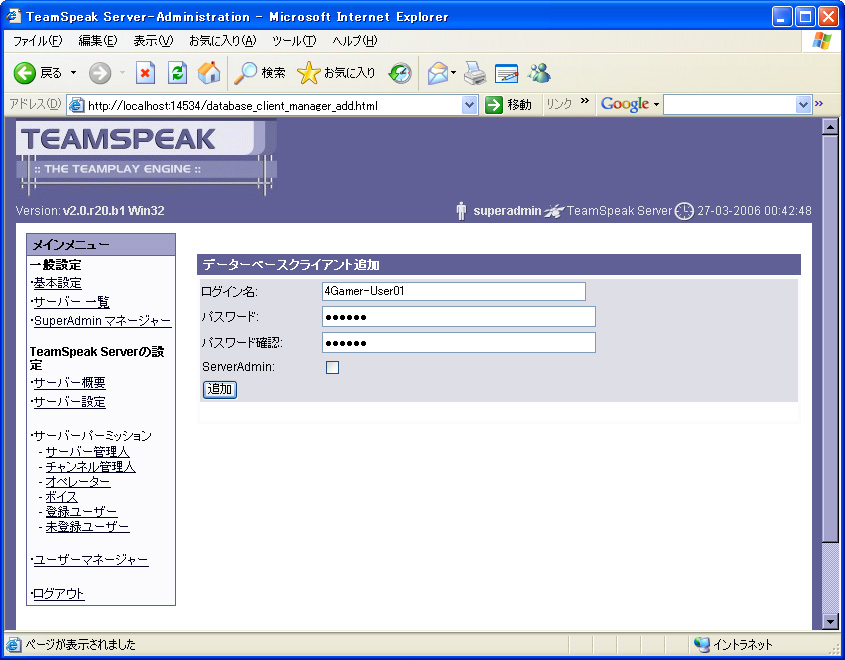Open the Search (検索) magnifier icon
This screenshot has height=660, width=845.
245,73
